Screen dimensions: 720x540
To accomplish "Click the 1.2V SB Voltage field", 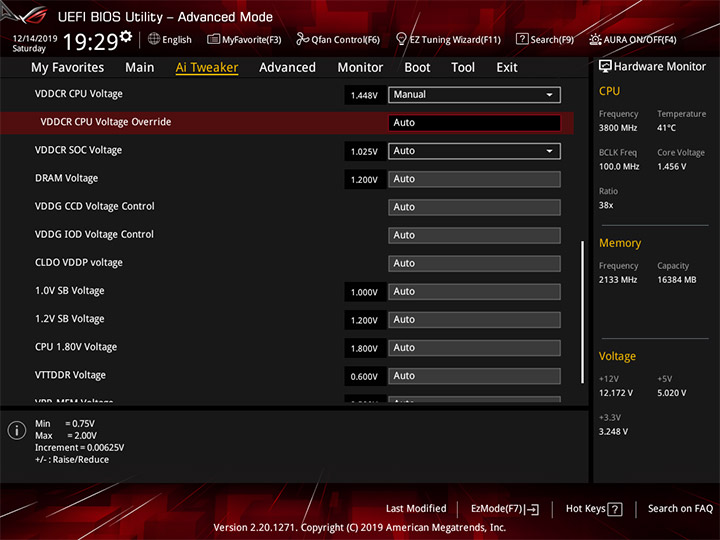I will pos(474,320).
